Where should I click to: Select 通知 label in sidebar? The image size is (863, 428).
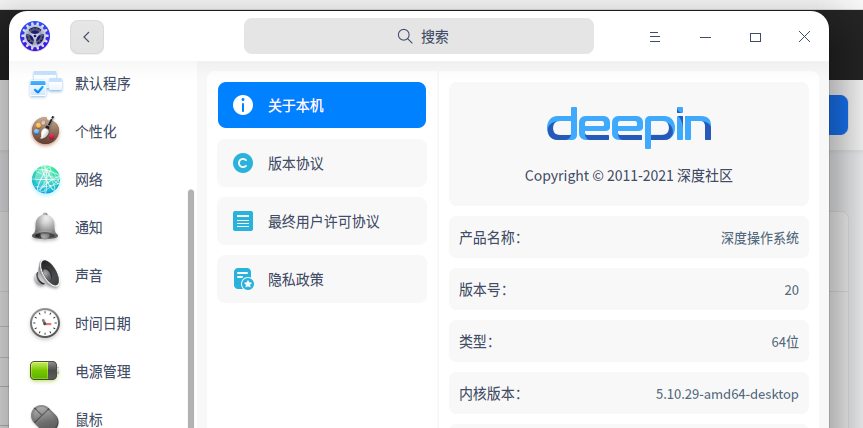coord(89,228)
